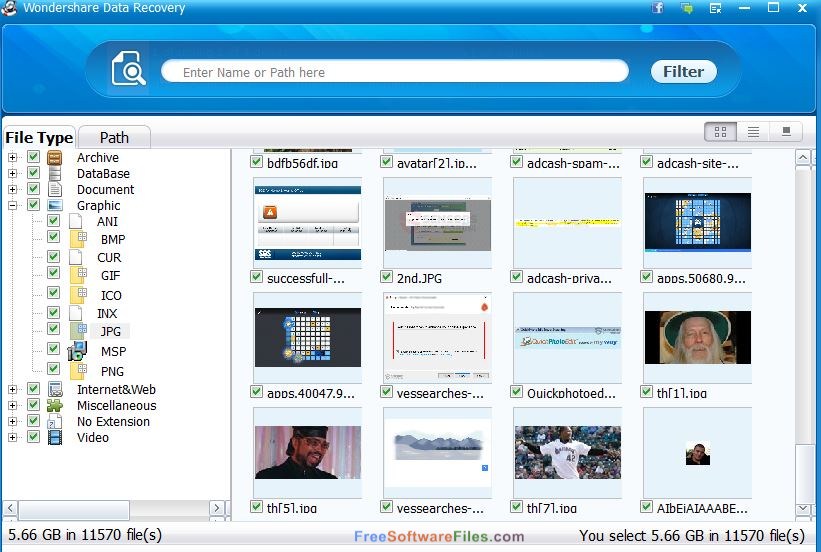This screenshot has width=821, height=552.
Task: Switch to preview view mode
Action: click(786, 131)
